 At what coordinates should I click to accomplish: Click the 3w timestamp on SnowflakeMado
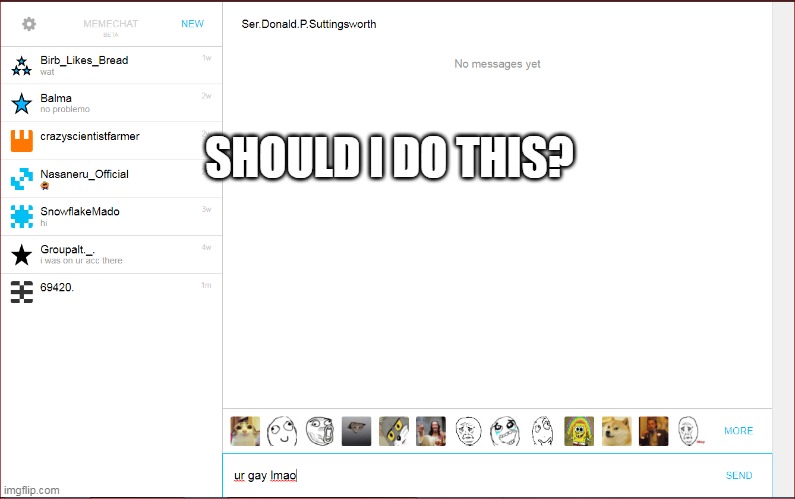pyautogui.click(x=206, y=209)
